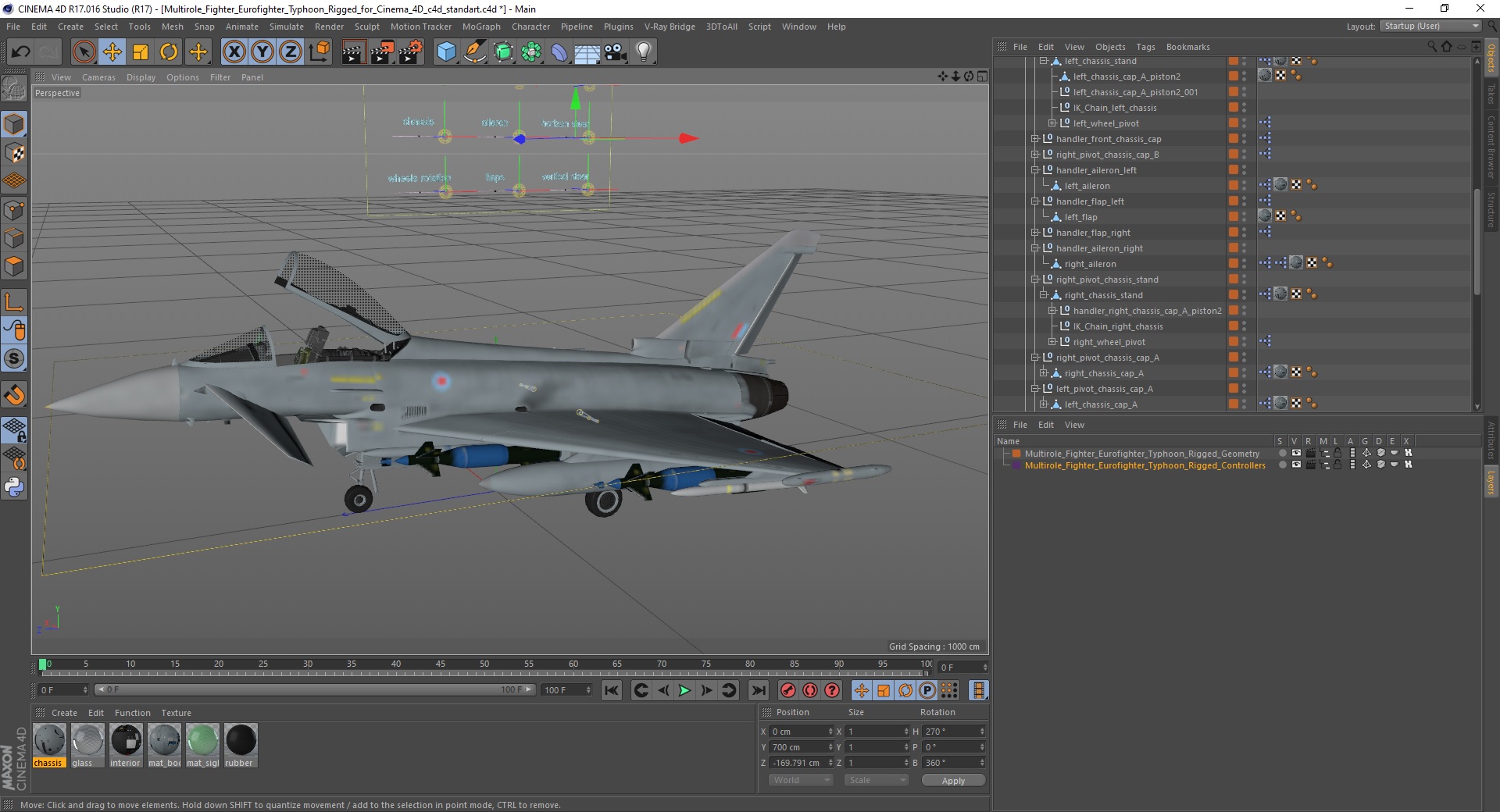Toggle solo for Rigged_Controllers layer
Image resolution: width=1500 pixels, height=812 pixels.
[1282, 465]
